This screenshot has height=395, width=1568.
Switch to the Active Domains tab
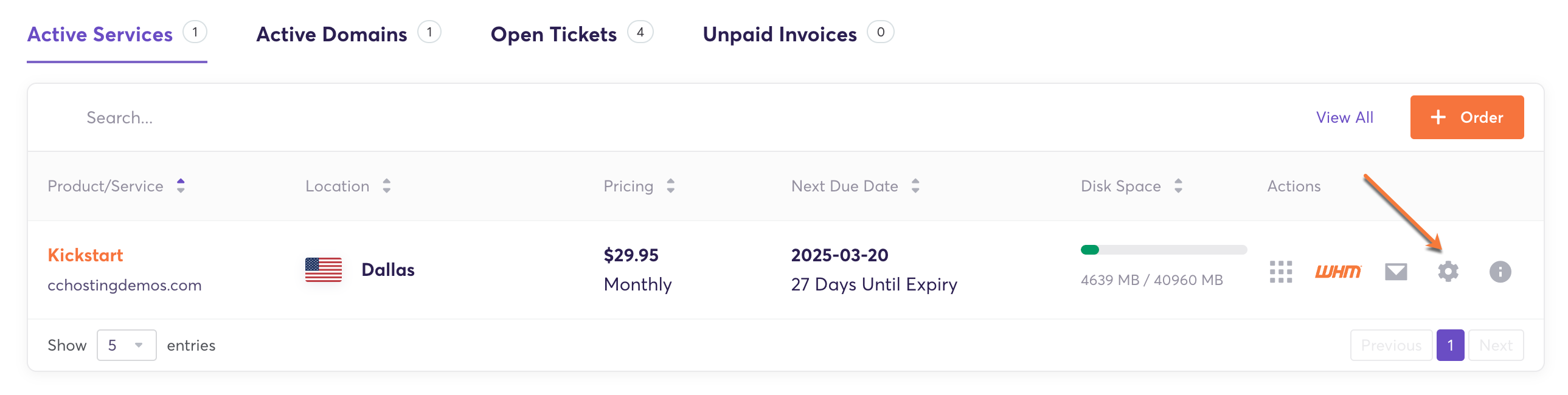331,34
